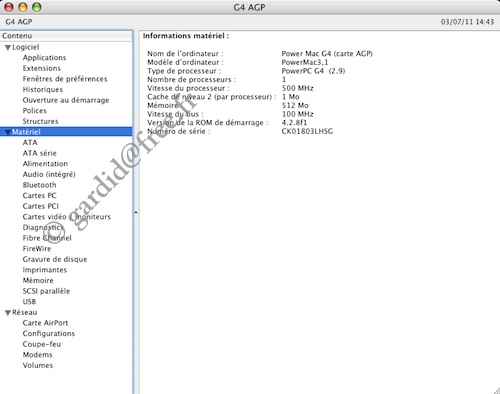Click the serial number CK01803LHSG
The image size is (500, 394).
point(307,131)
